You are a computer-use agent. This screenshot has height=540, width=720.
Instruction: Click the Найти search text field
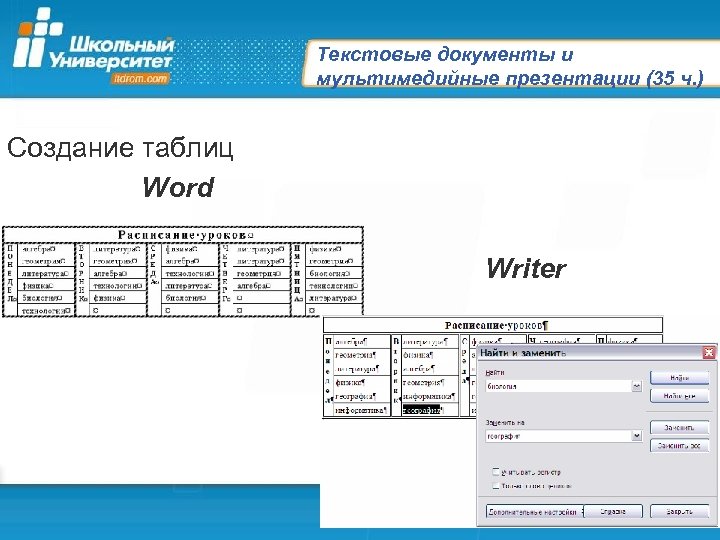click(x=559, y=386)
